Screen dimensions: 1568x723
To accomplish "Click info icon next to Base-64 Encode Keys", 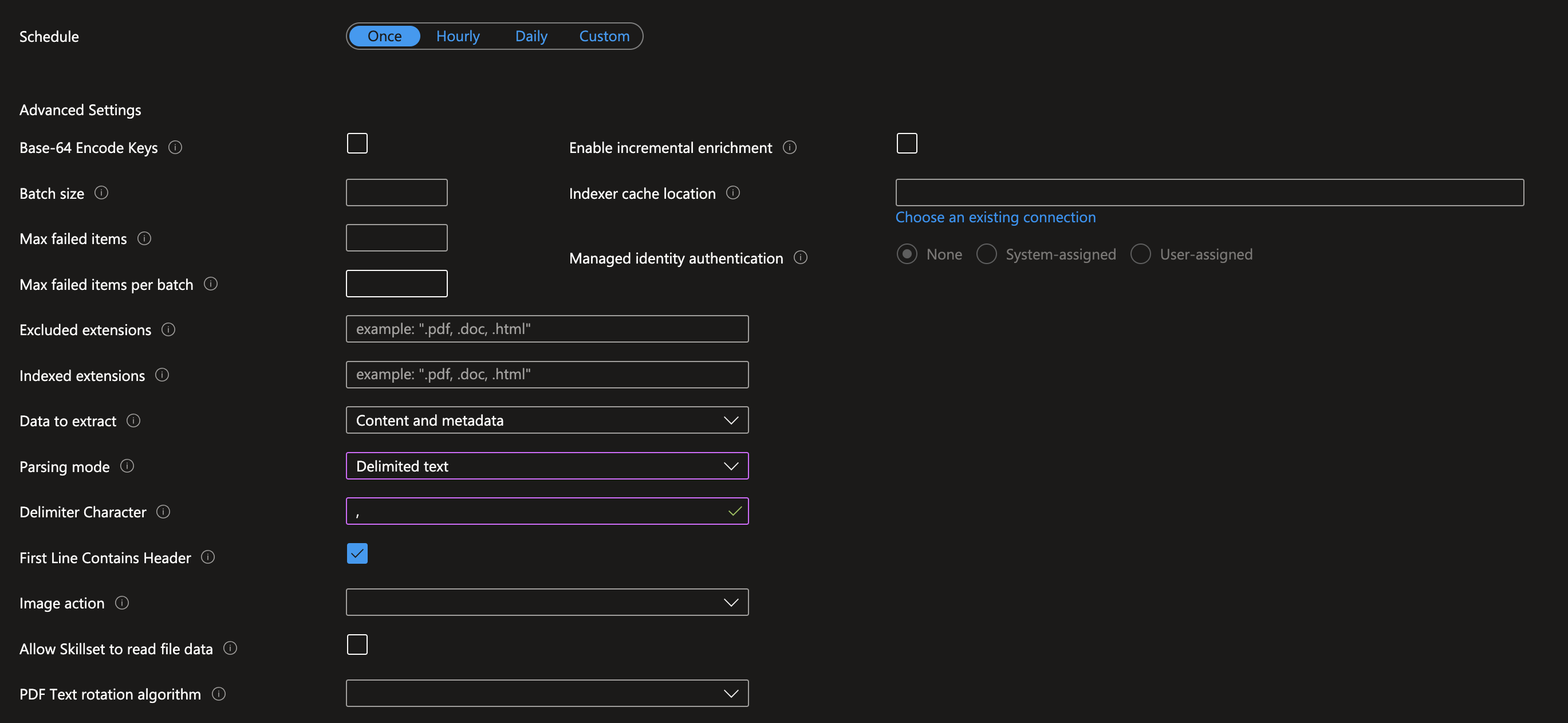I will tap(175, 147).
